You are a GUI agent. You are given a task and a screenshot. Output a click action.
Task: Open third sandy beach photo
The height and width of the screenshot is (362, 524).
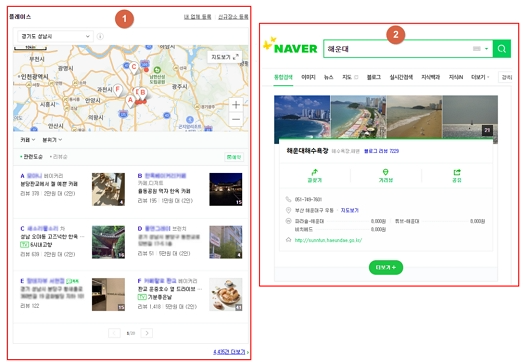[x=415, y=117]
